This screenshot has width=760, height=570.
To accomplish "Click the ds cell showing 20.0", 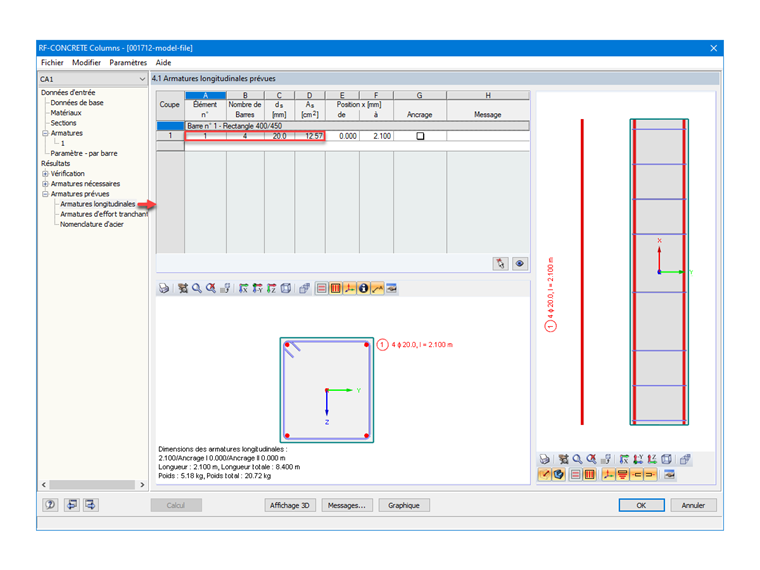I will coord(280,136).
